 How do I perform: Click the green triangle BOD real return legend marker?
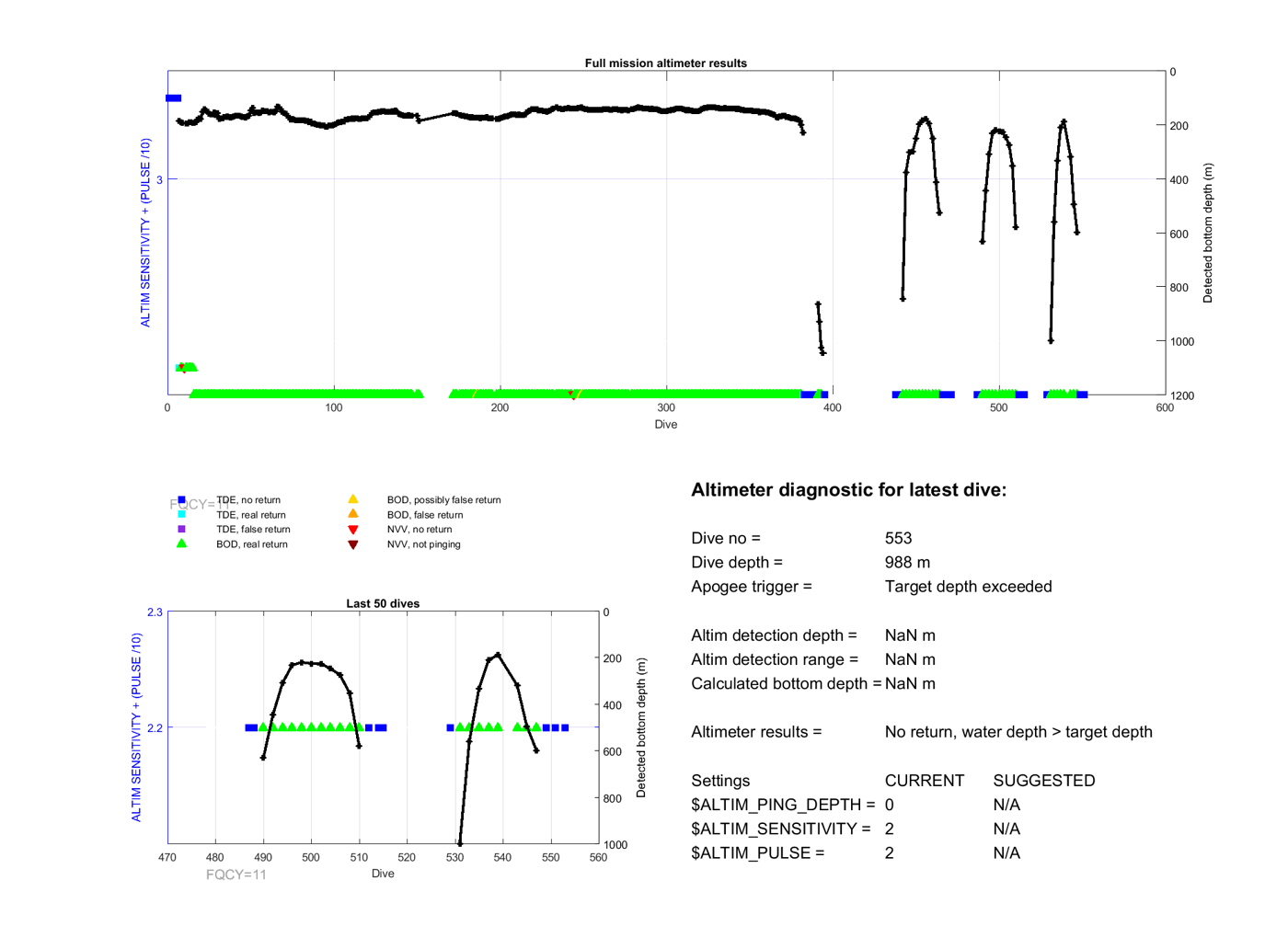tap(181, 543)
